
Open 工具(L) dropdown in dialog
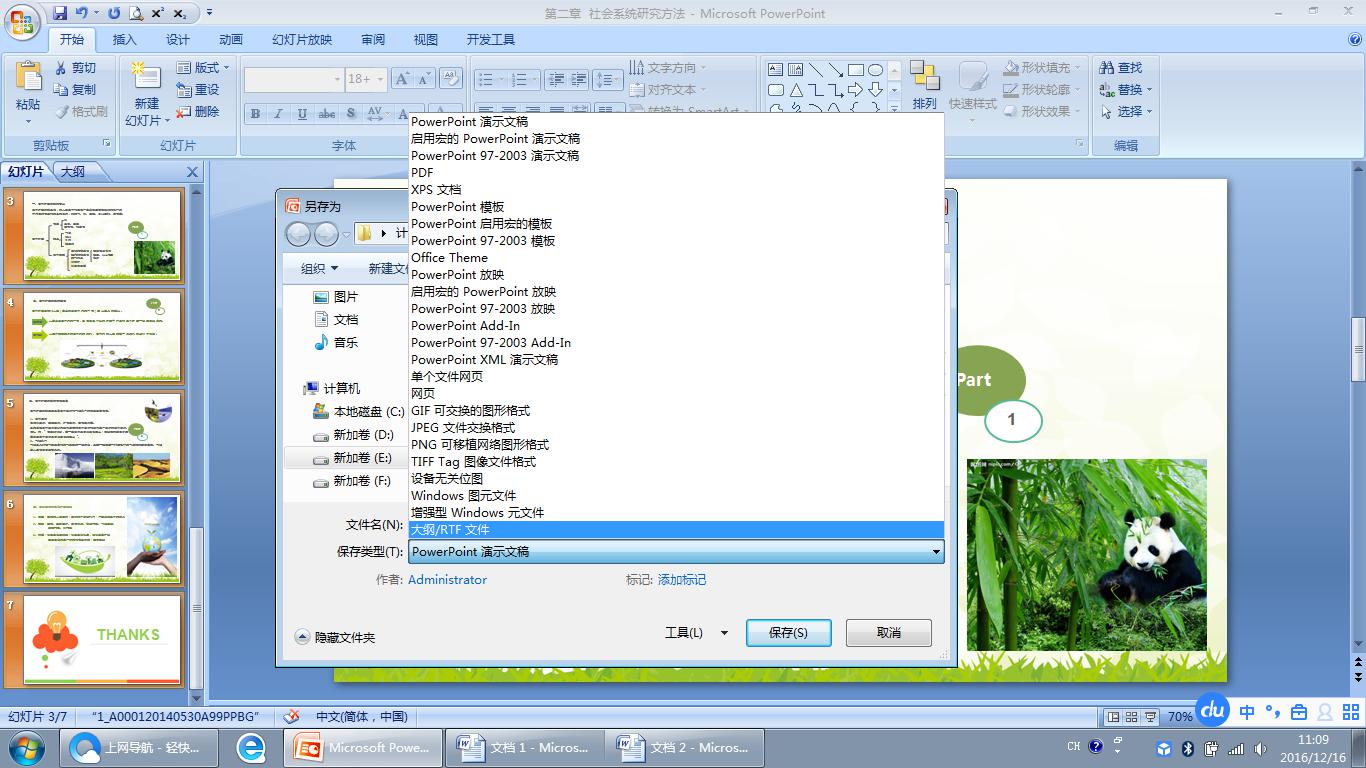pyautogui.click(x=696, y=633)
